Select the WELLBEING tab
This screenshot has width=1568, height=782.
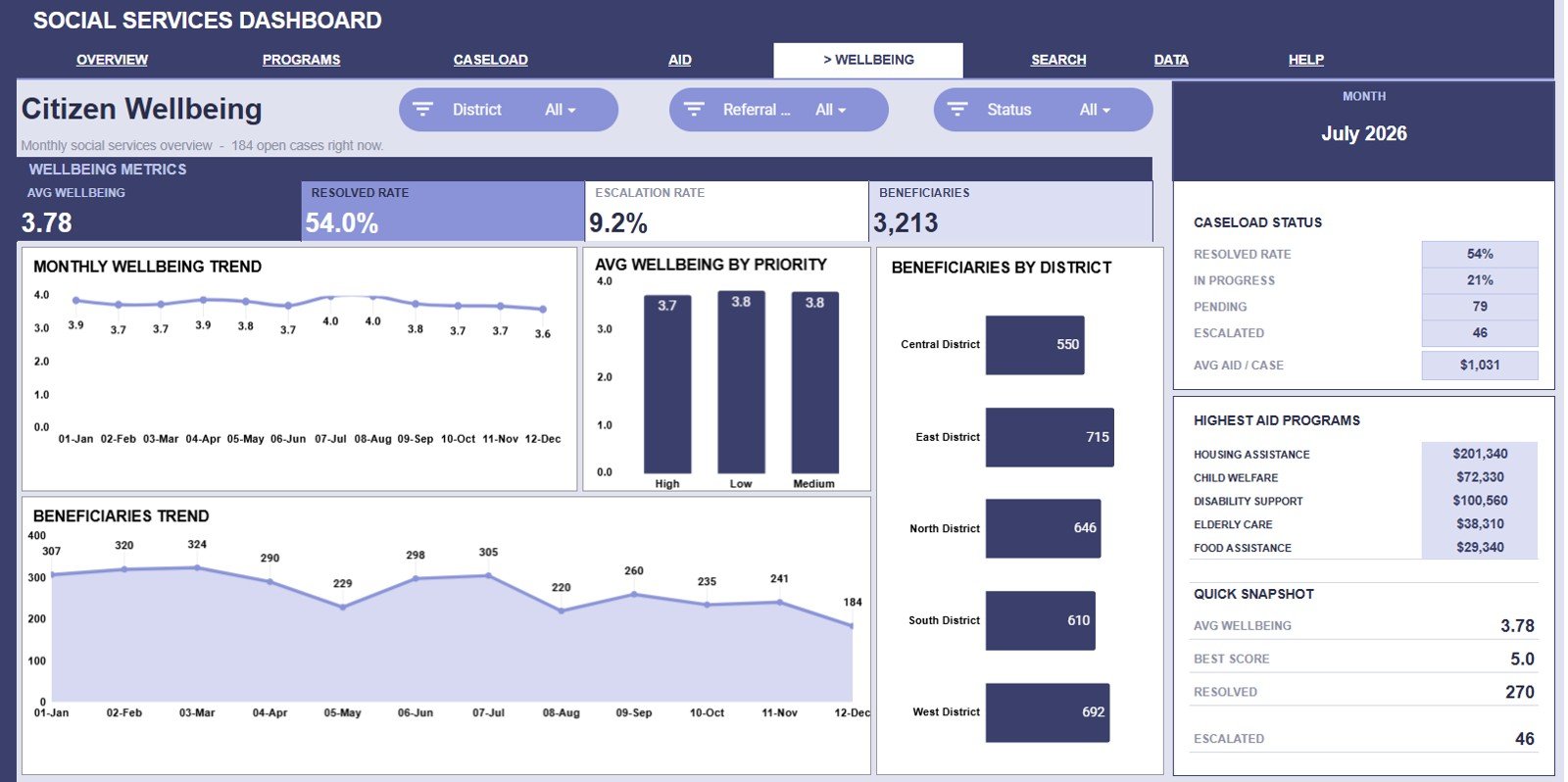point(868,60)
